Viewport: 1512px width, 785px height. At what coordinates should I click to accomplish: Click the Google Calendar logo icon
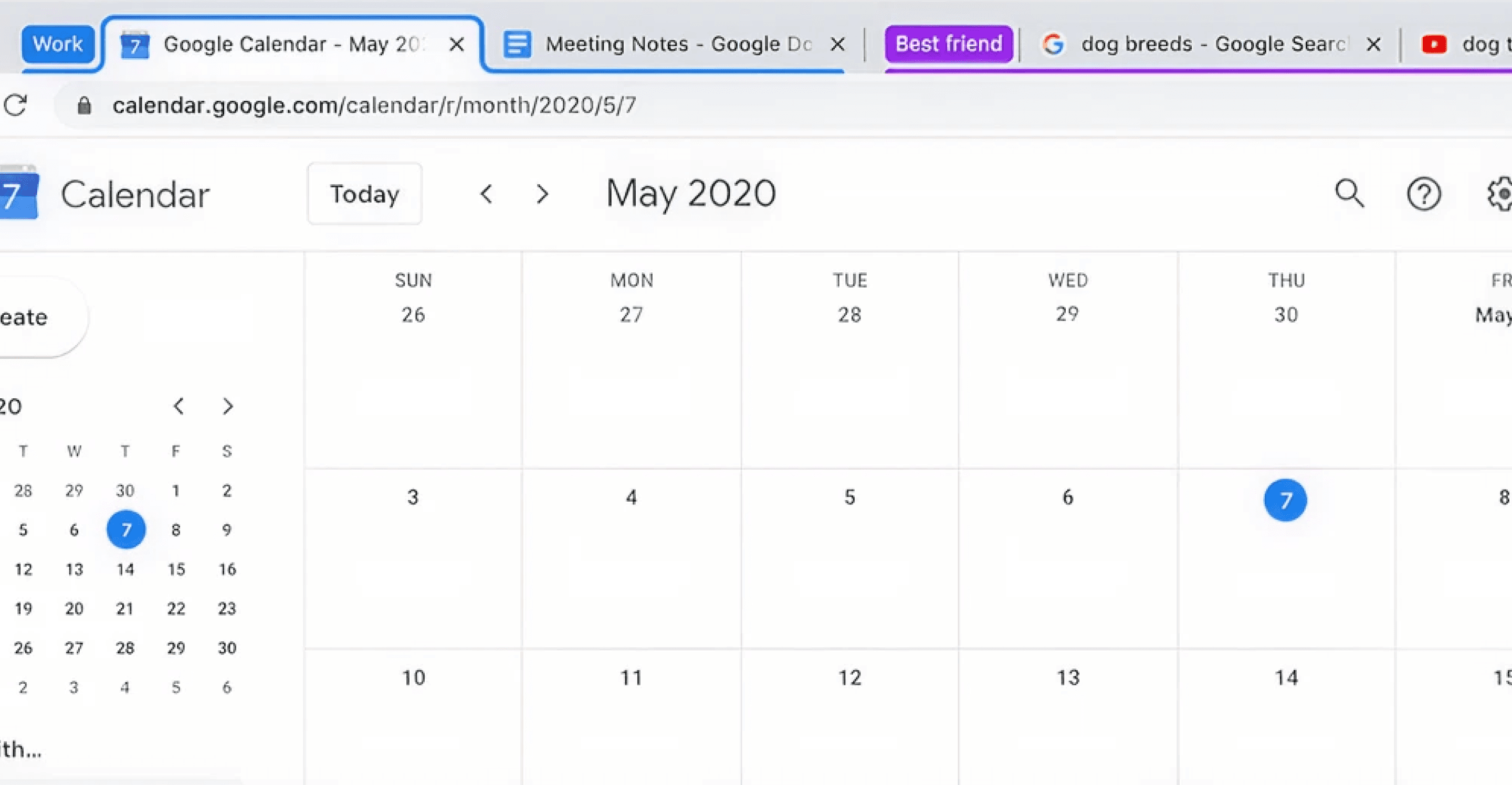tap(19, 193)
